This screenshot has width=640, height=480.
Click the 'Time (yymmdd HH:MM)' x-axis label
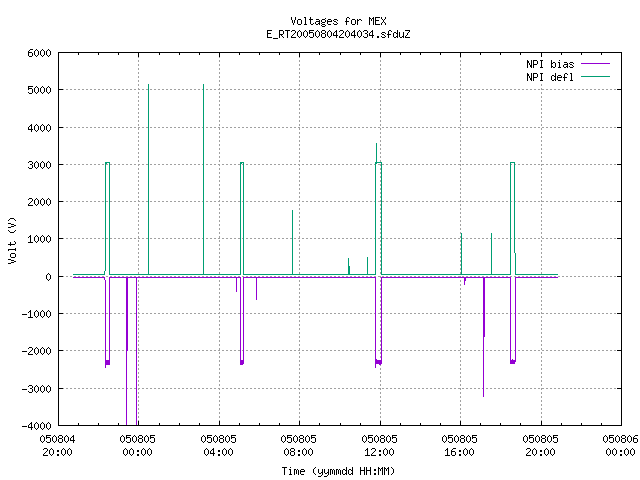click(x=338, y=471)
